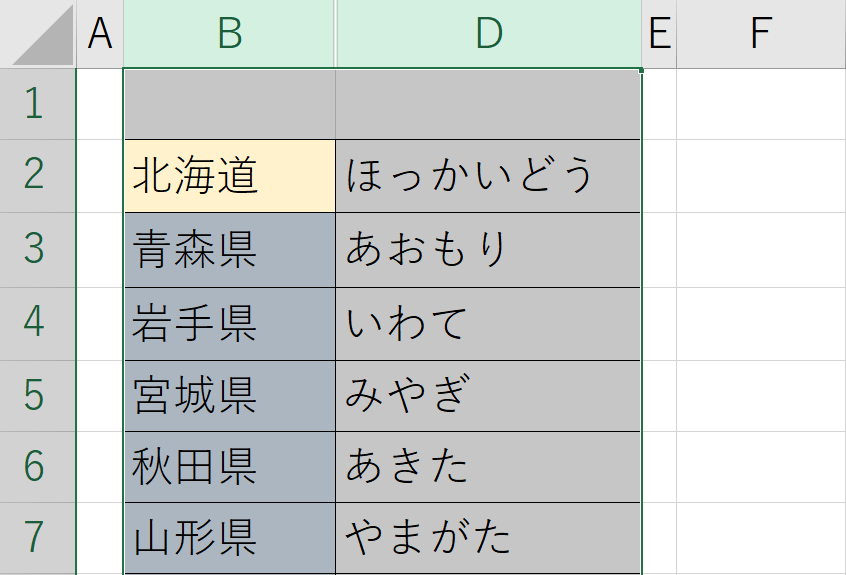Click the empty gray header cell B1
Image resolution: width=846 pixels, height=575 pixels.
tap(230, 104)
